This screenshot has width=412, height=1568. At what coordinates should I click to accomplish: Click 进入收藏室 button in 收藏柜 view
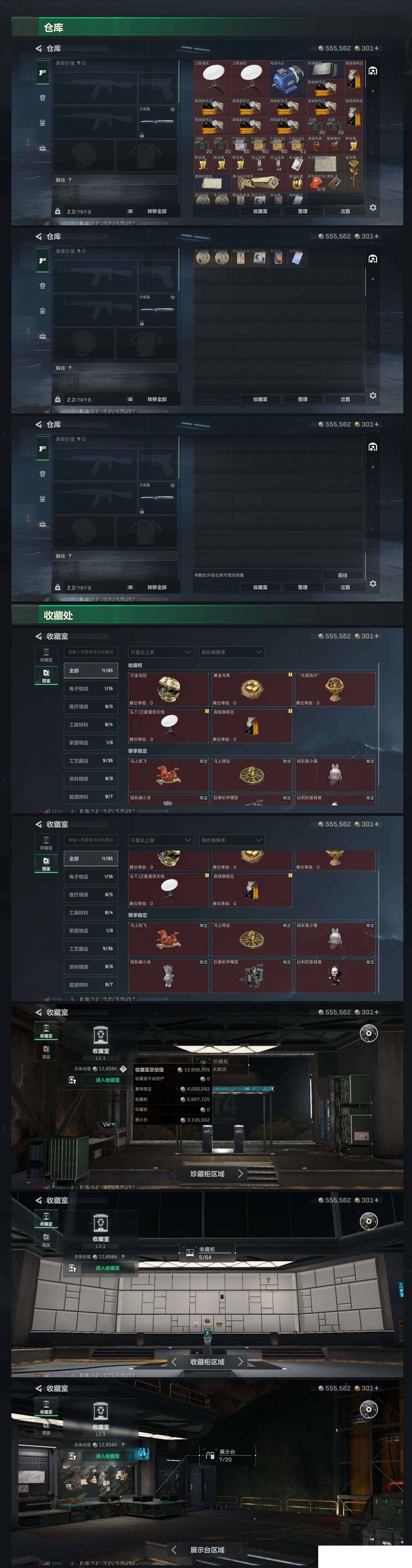click(107, 1267)
